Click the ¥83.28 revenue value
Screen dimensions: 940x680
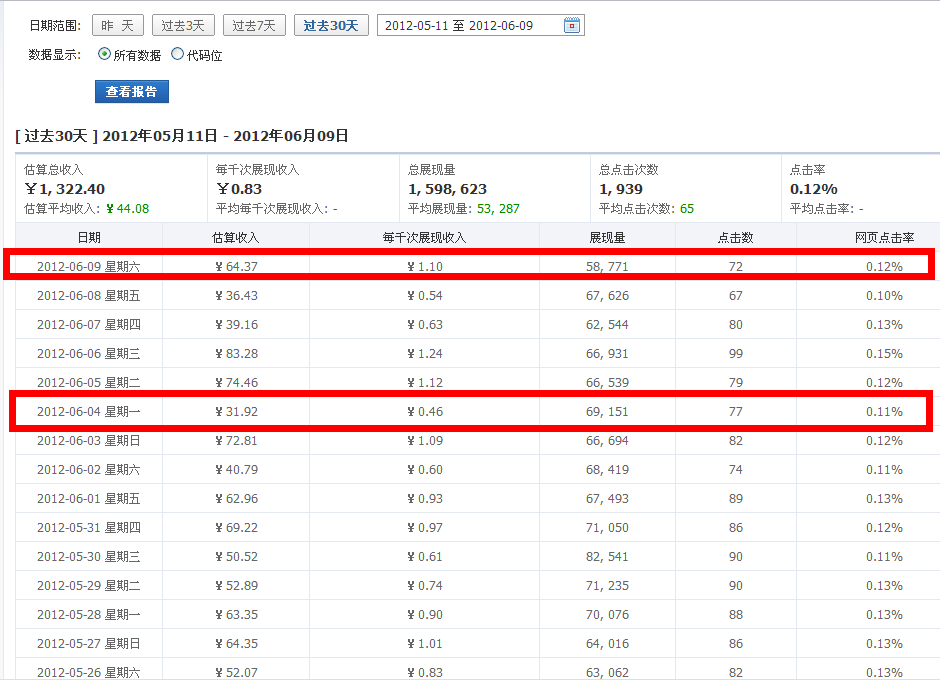tap(236, 354)
